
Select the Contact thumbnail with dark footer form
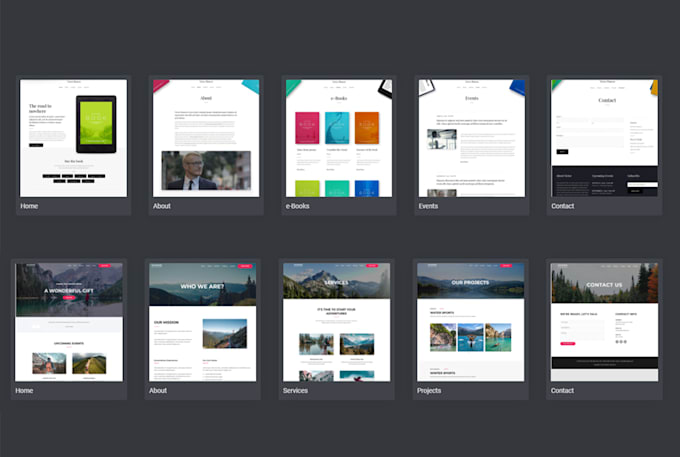pos(604,138)
